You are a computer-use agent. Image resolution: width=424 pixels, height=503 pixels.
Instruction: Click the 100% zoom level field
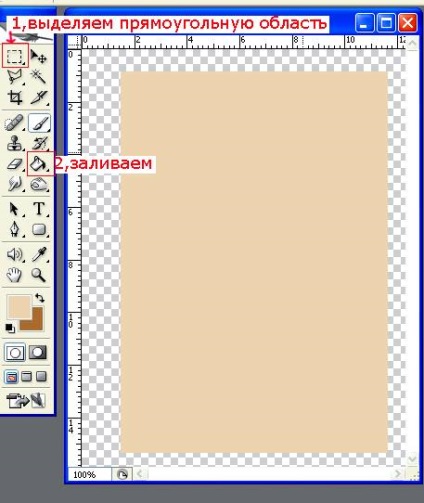[90, 474]
